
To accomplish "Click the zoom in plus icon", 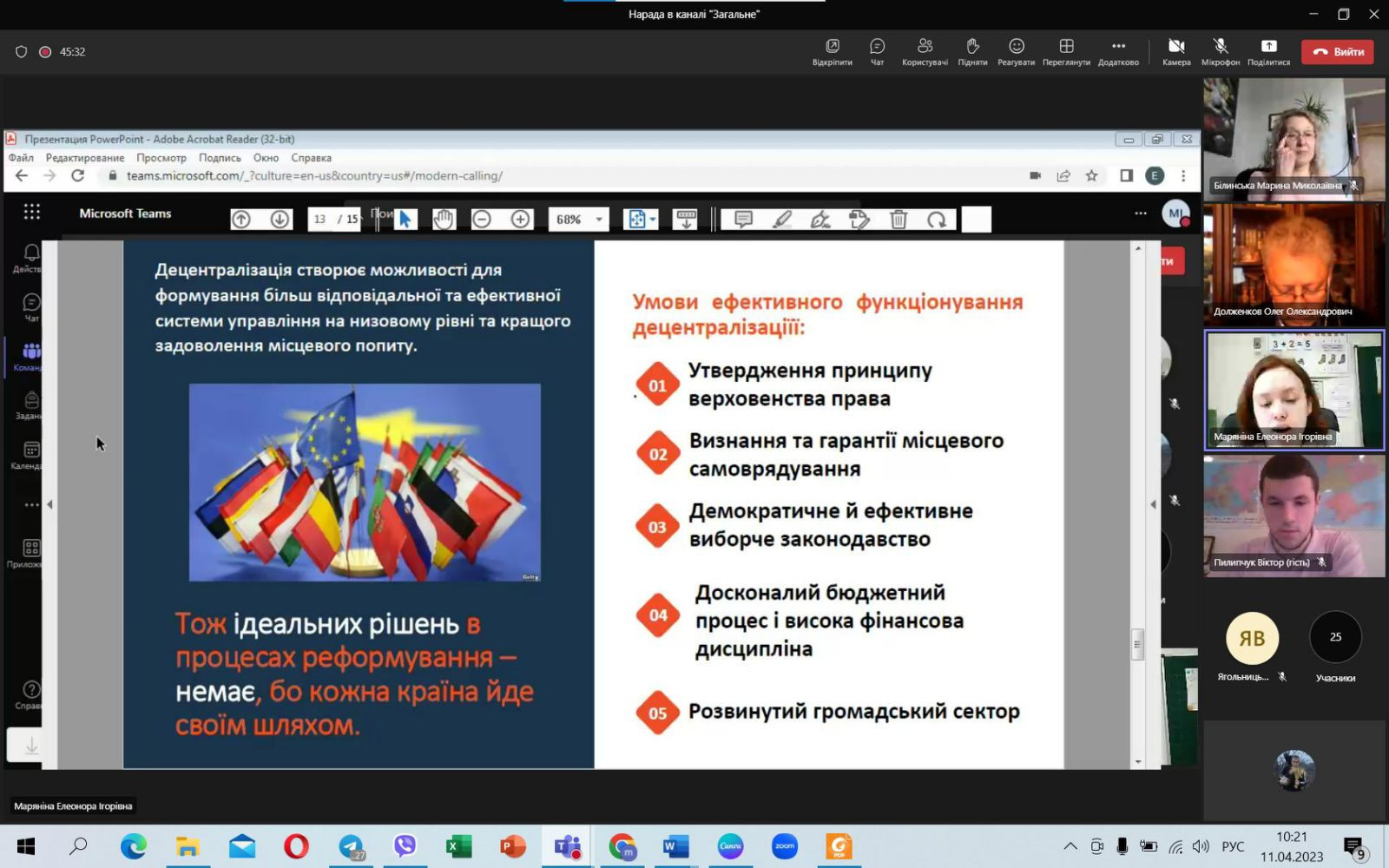I will click(x=520, y=220).
